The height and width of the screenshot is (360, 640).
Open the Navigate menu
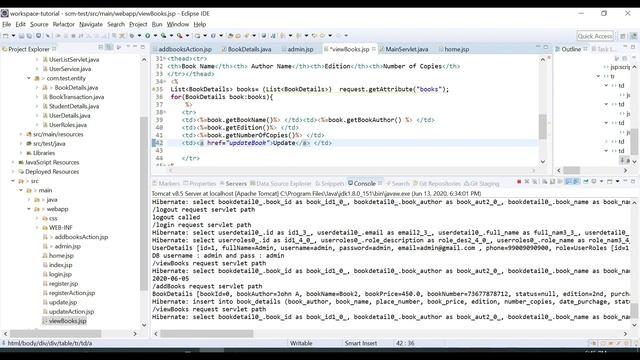click(x=91, y=24)
